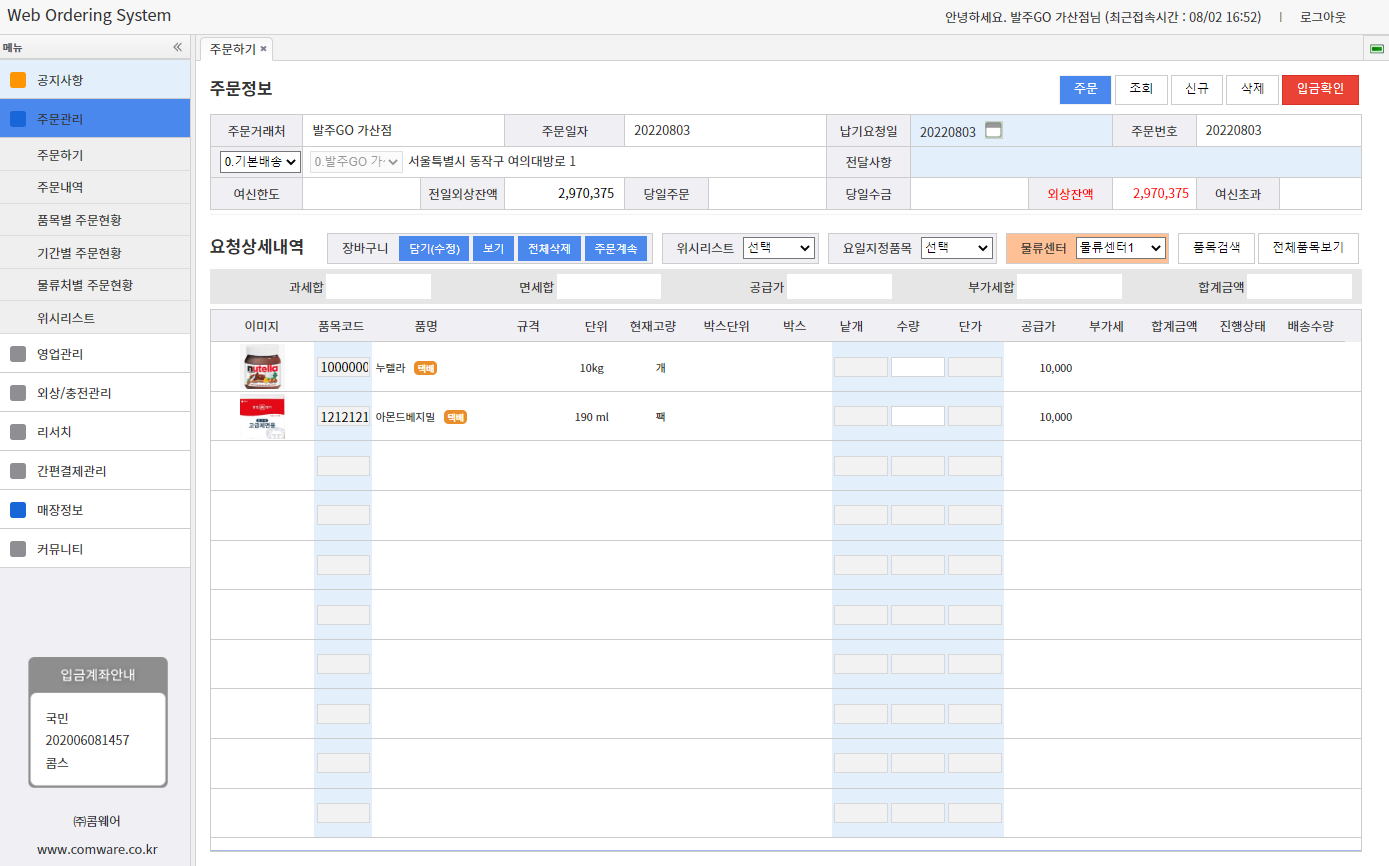Image resolution: width=1389 pixels, height=866 pixels.
Task: Click the 합계금액 total field
Action: point(1299,287)
